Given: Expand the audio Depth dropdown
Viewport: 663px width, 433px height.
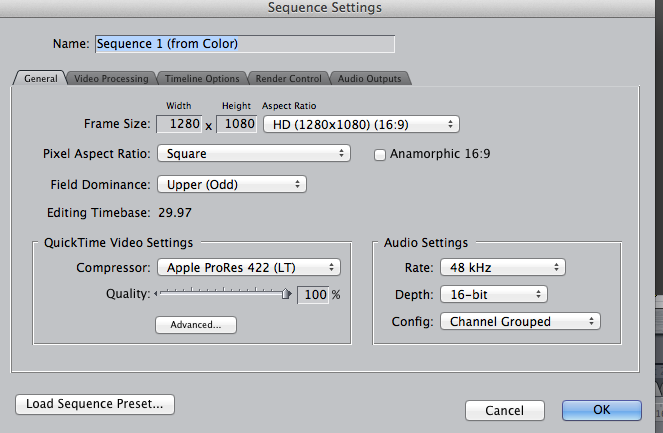Looking at the screenshot, I should [493, 294].
